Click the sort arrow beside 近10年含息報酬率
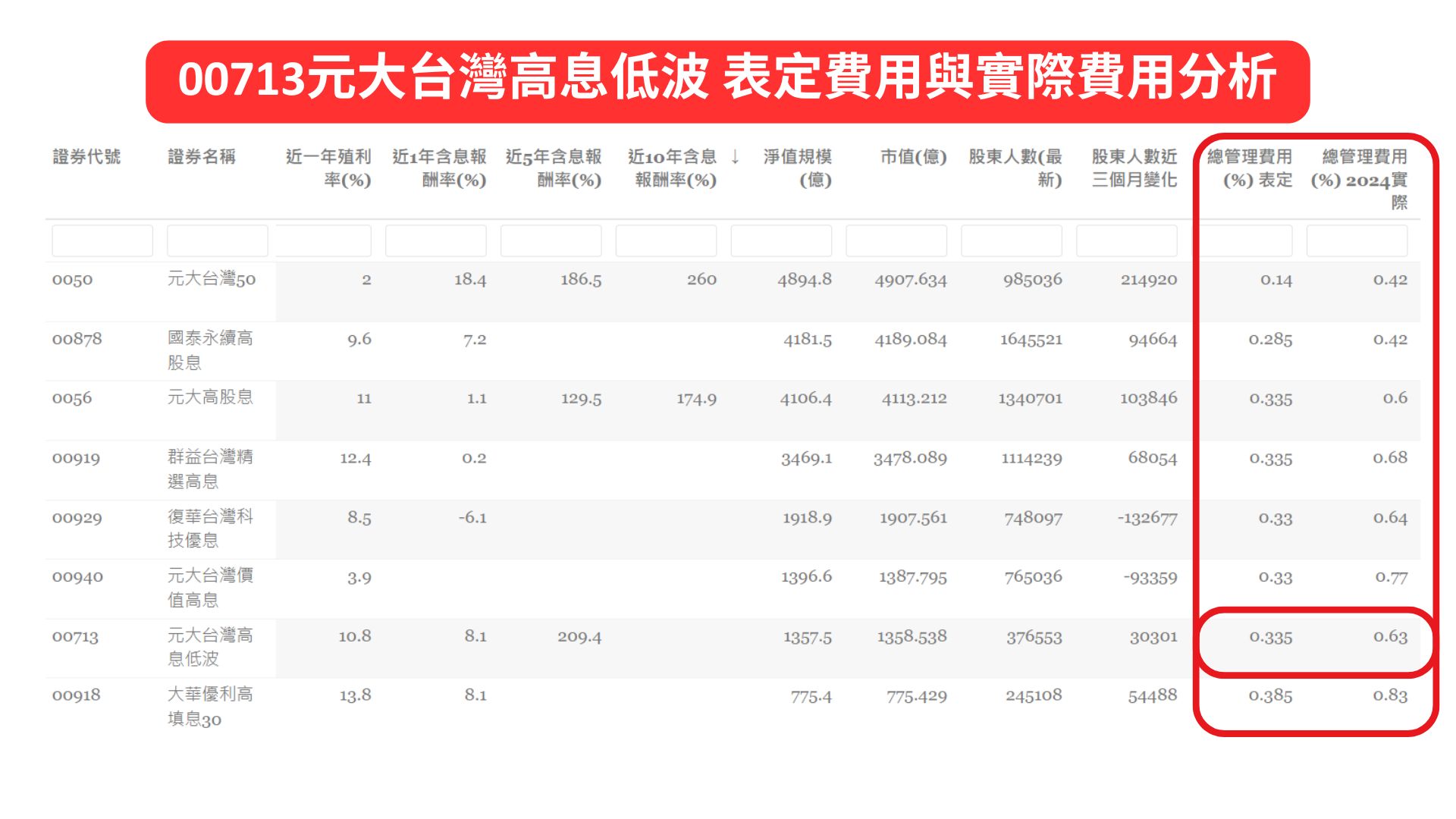 (x=735, y=157)
